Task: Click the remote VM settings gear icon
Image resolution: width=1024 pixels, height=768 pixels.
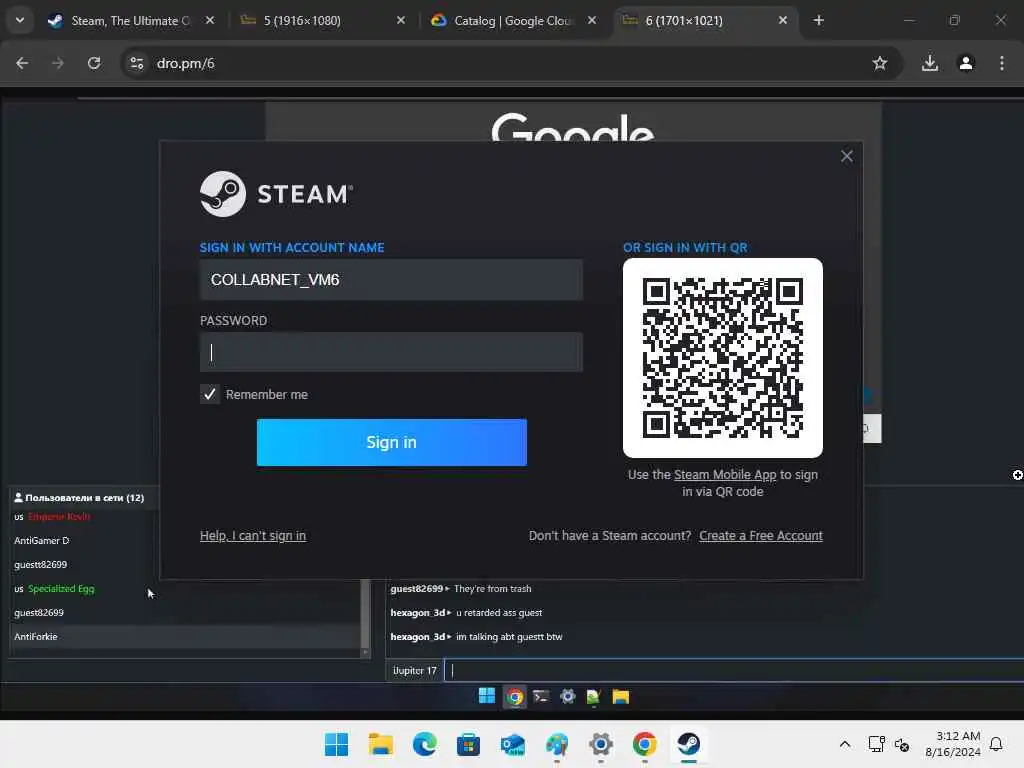Action: [x=568, y=696]
